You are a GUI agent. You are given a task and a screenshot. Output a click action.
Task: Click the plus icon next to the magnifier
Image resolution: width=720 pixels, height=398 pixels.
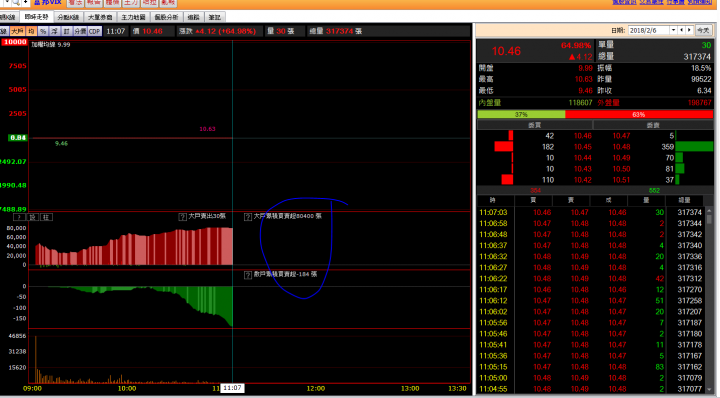(x=25, y=2)
